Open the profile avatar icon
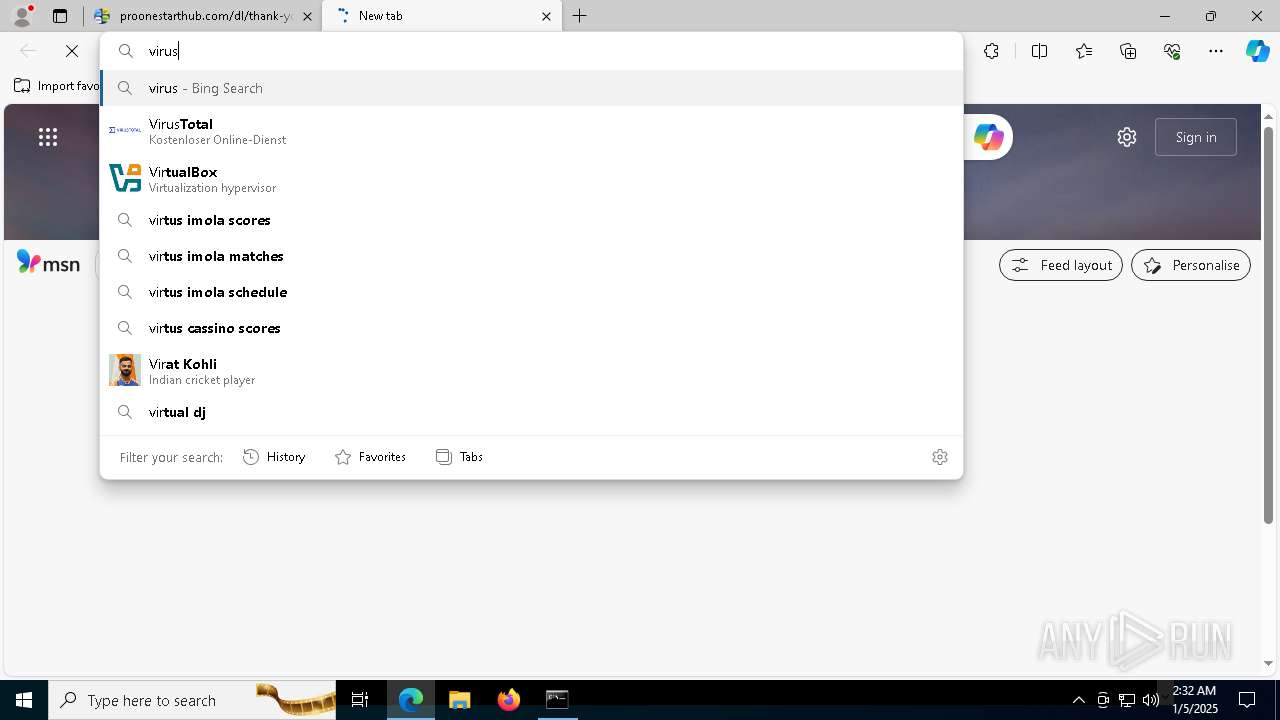 tap(22, 16)
